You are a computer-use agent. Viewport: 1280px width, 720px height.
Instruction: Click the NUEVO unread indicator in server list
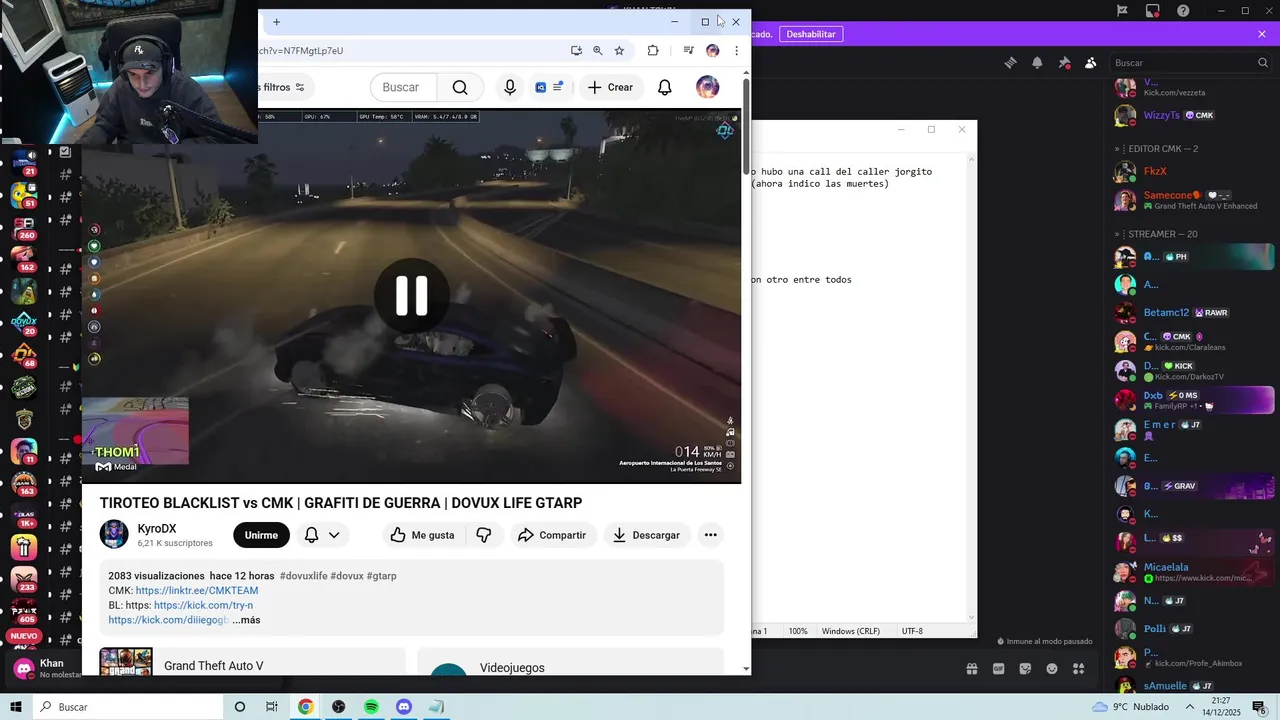point(24,636)
